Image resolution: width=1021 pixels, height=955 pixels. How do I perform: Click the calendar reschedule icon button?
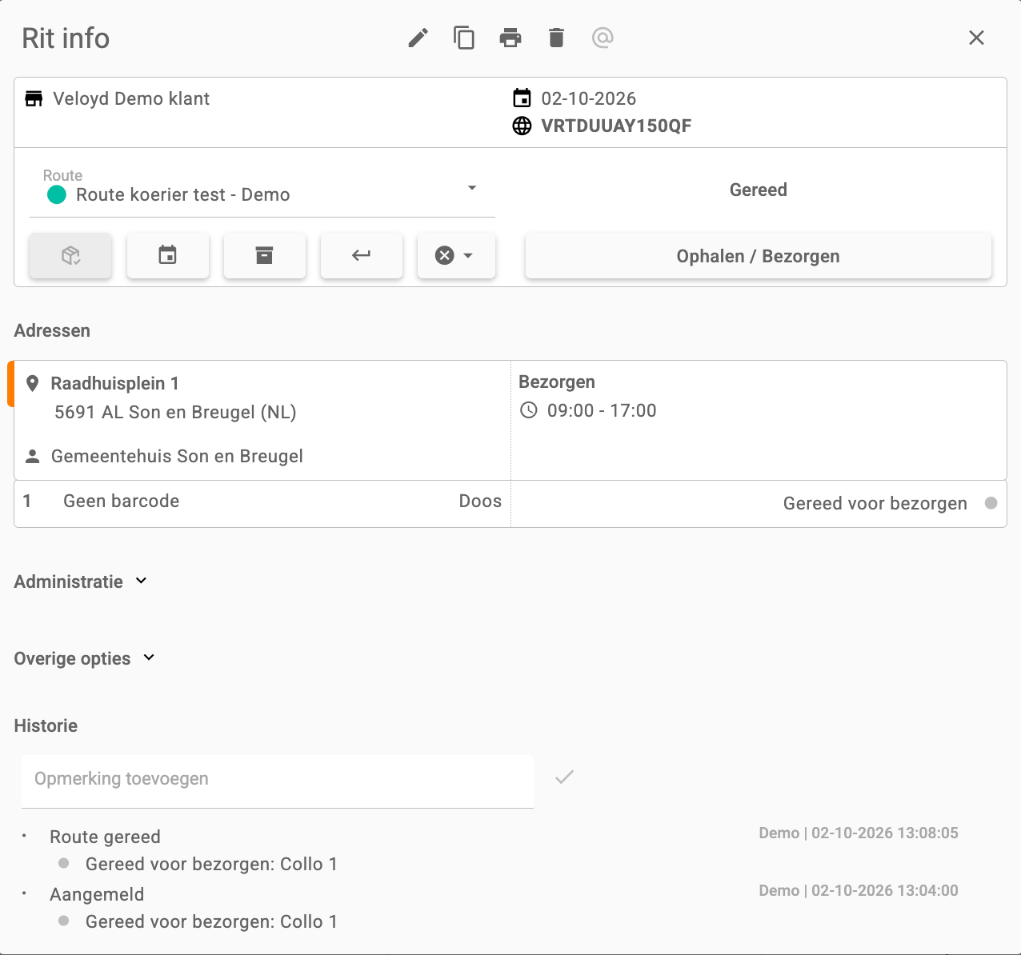[x=167, y=256]
